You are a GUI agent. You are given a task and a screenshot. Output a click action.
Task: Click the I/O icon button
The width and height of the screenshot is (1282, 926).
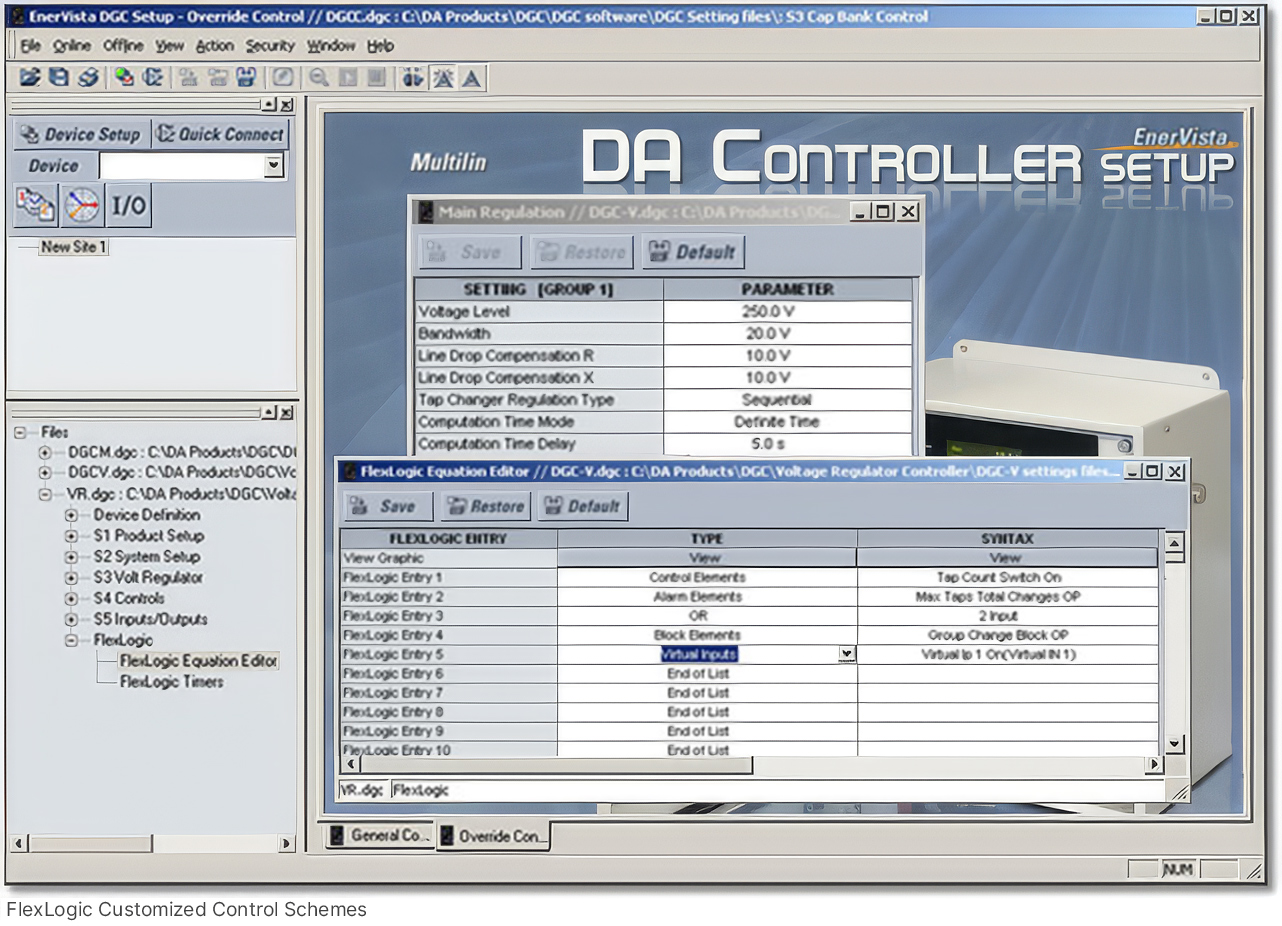click(128, 206)
